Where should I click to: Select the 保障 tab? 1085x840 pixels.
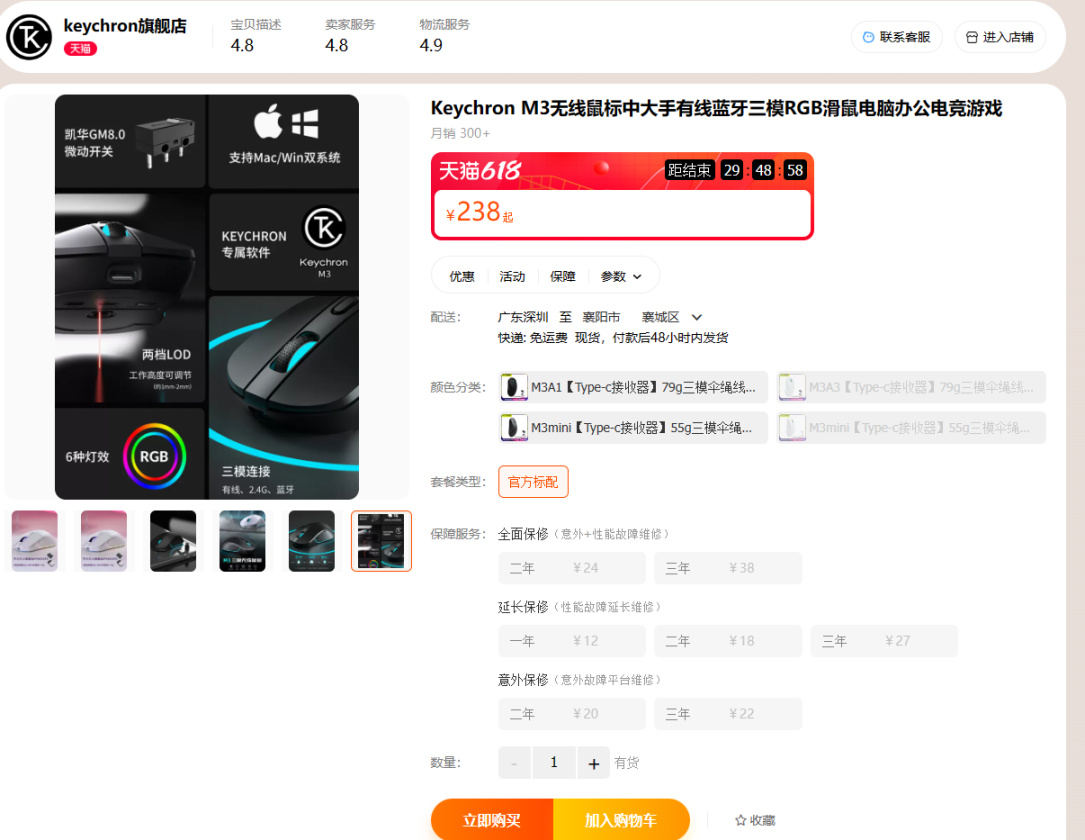tap(563, 276)
